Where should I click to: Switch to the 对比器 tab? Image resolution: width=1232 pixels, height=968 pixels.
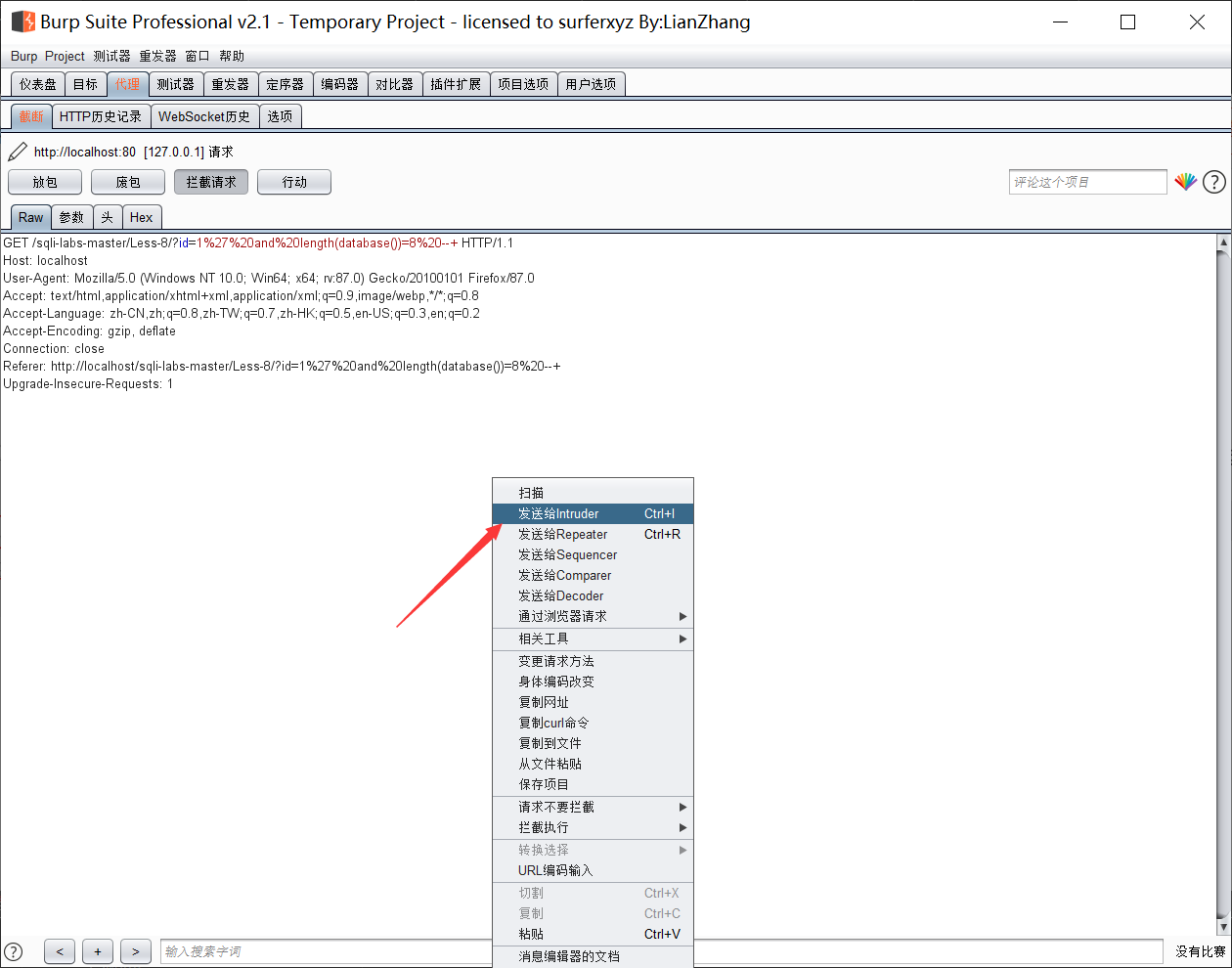395,84
